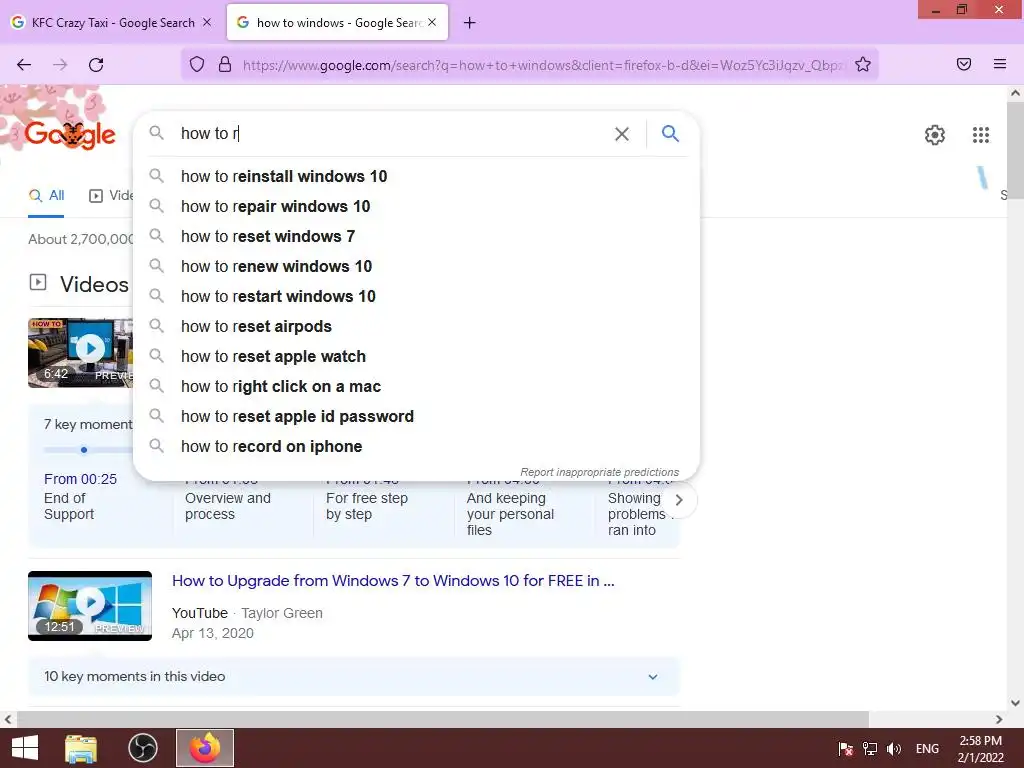Submit search with blue magnifier button
This screenshot has width=1024, height=768.
(x=670, y=133)
